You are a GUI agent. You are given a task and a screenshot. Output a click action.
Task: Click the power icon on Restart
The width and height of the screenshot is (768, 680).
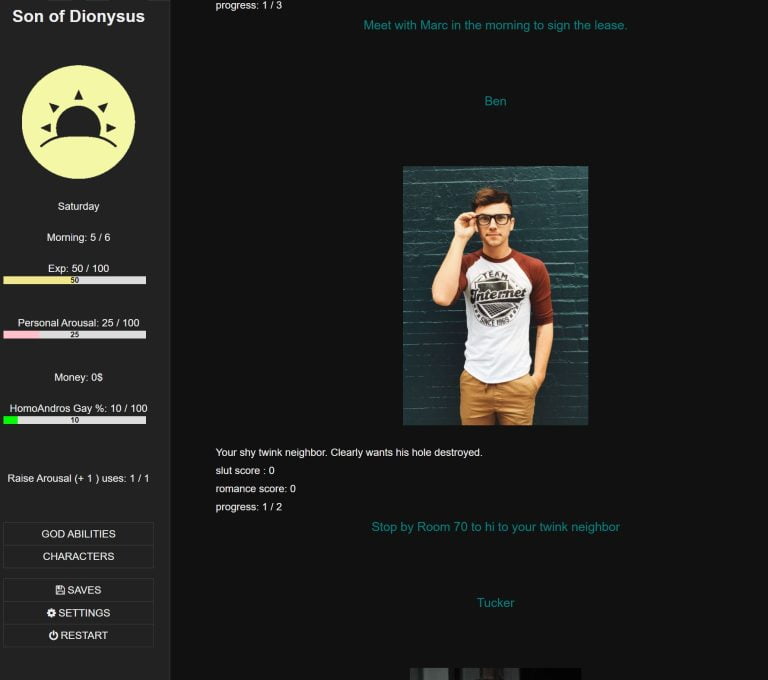pyautogui.click(x=53, y=636)
